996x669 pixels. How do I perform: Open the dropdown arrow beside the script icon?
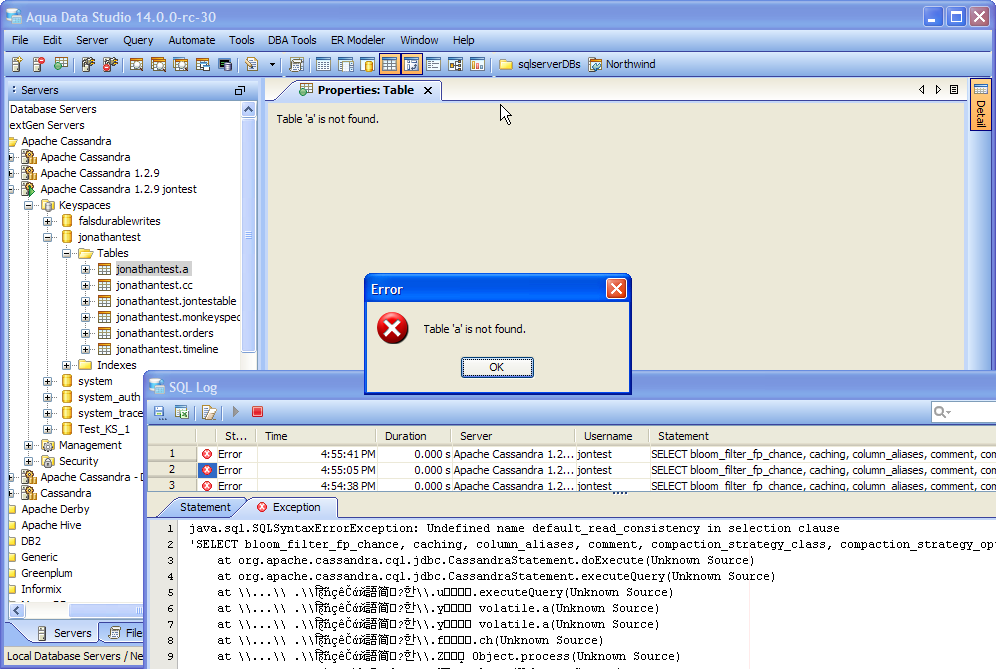(x=273, y=64)
